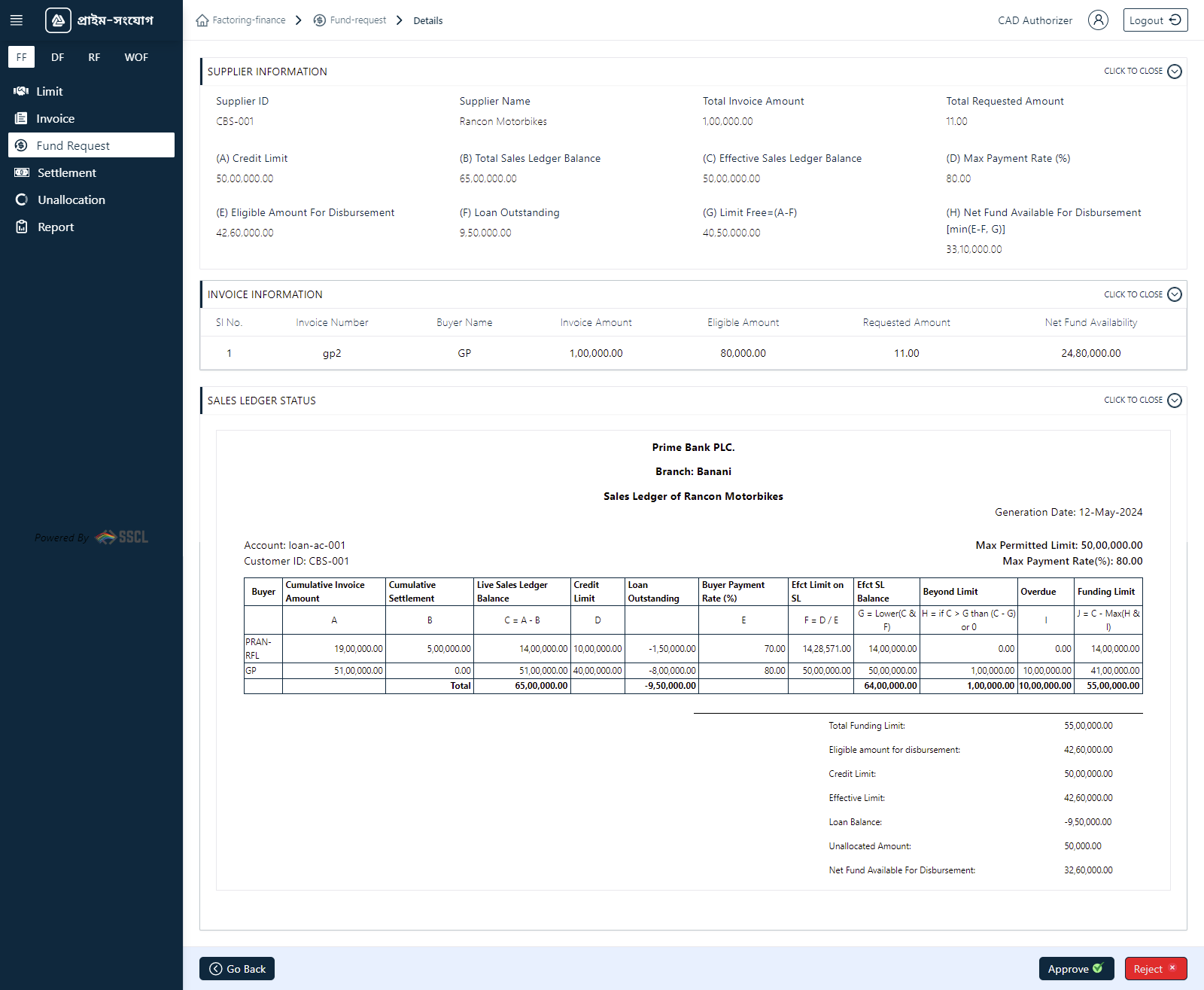Click PRAN-RFL buyer row in ledger

693,648
